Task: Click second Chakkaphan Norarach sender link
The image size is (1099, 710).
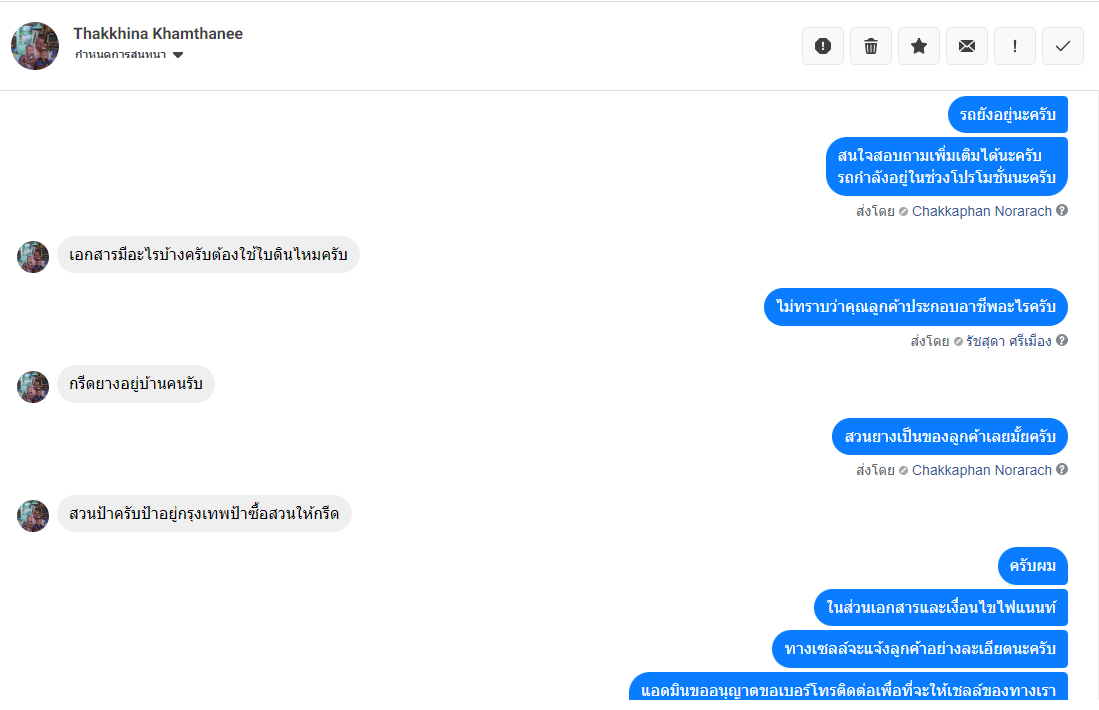Action: click(981, 470)
